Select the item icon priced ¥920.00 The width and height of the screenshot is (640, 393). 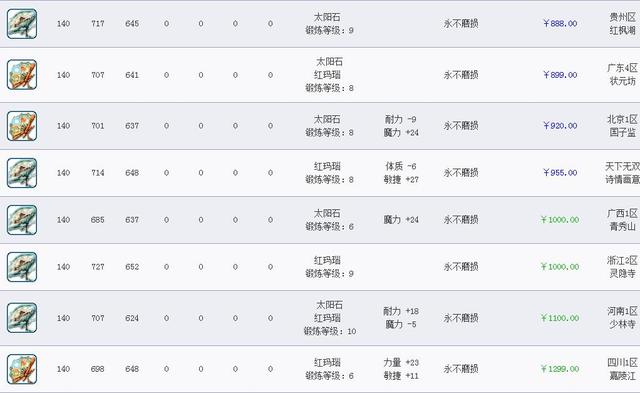pos(22,126)
